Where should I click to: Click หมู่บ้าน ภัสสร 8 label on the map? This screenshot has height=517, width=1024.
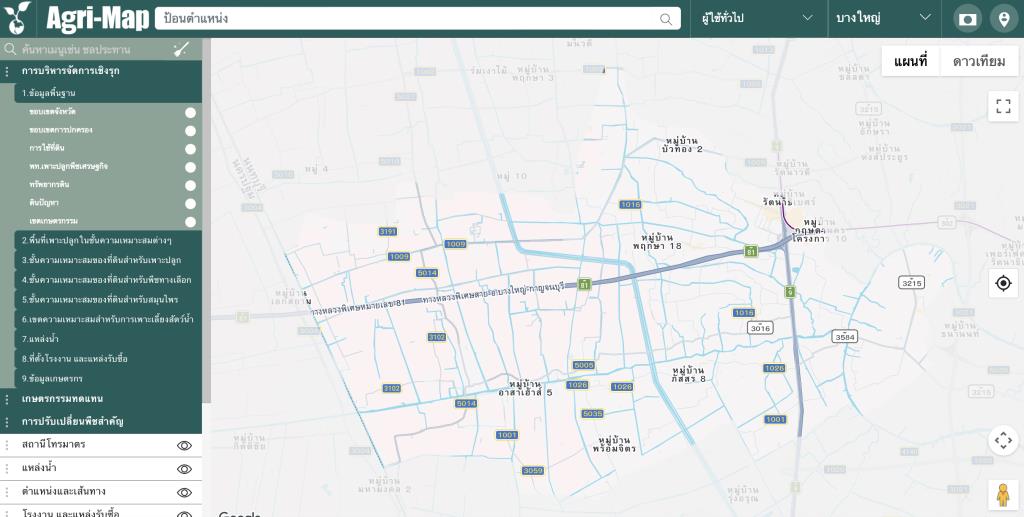pyautogui.click(x=689, y=374)
